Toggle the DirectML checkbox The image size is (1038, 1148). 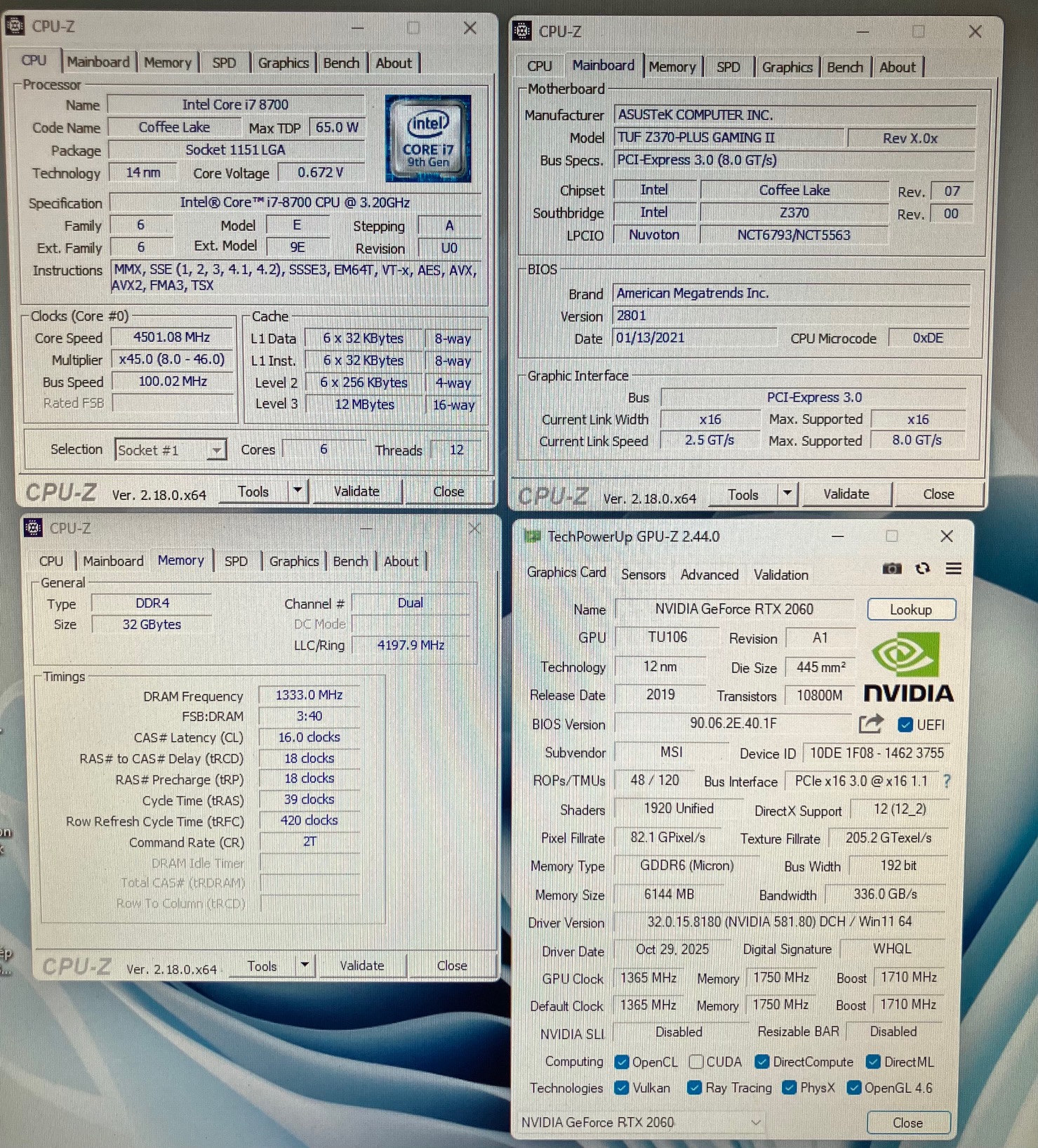point(873,1062)
